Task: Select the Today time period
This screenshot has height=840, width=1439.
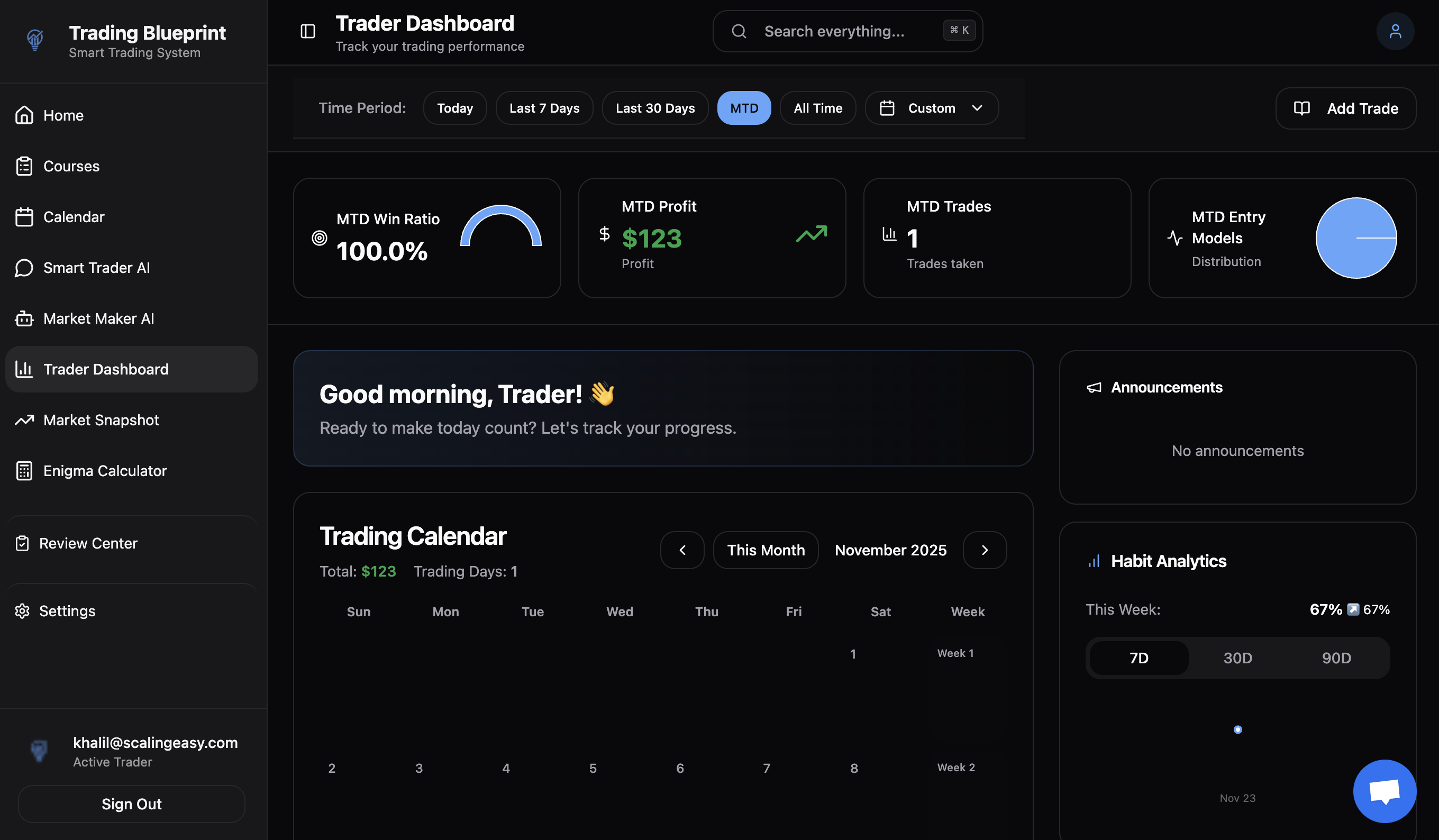Action: [x=454, y=108]
